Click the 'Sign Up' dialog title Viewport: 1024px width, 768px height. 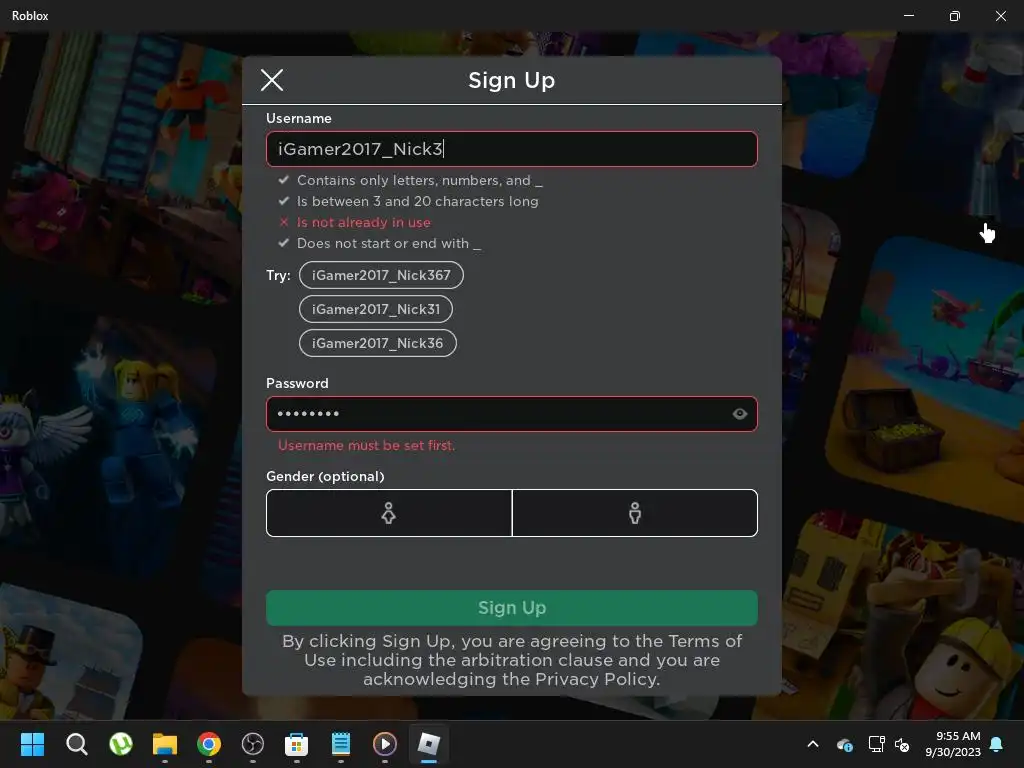point(511,80)
